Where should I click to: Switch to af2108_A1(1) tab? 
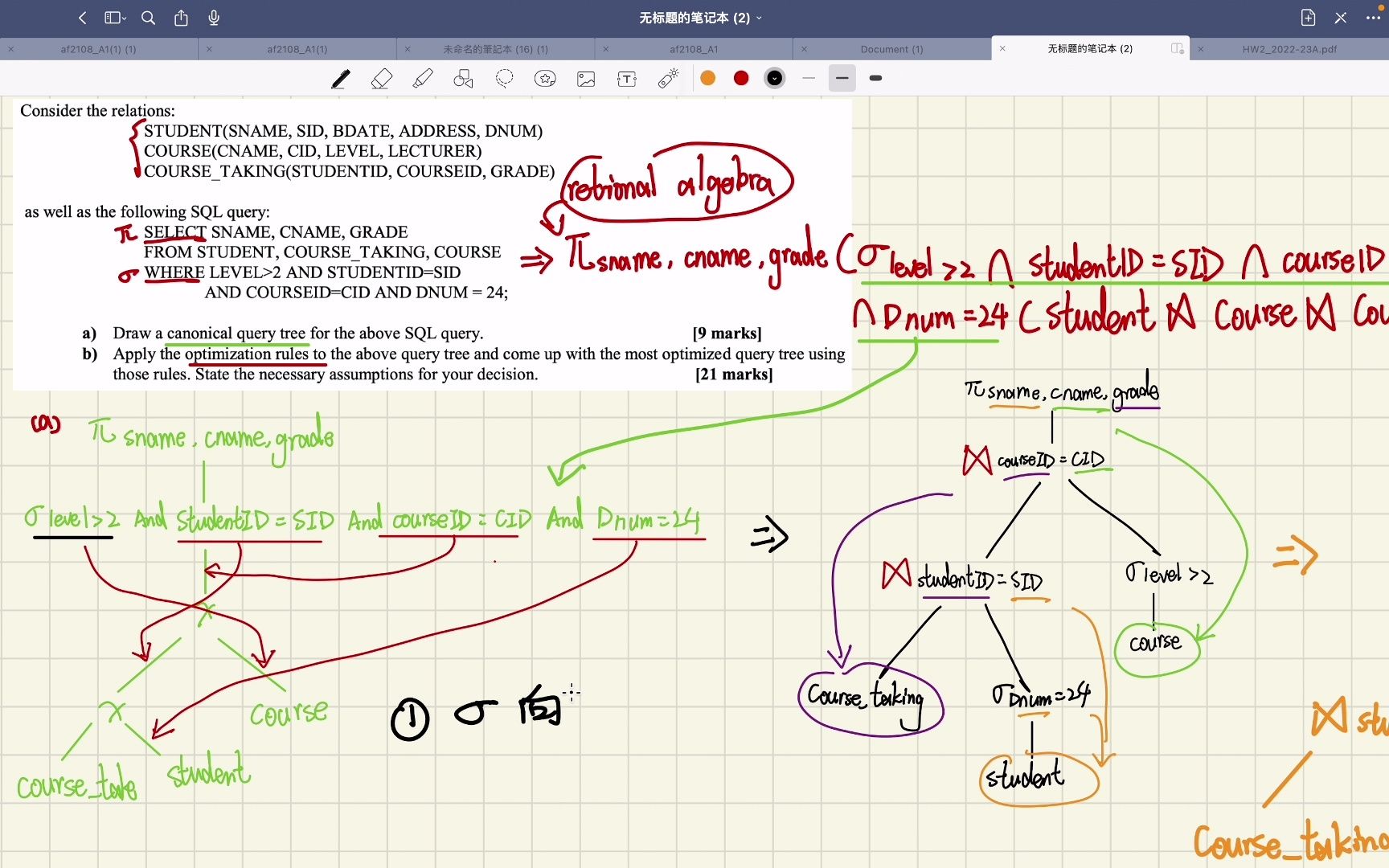tap(297, 49)
